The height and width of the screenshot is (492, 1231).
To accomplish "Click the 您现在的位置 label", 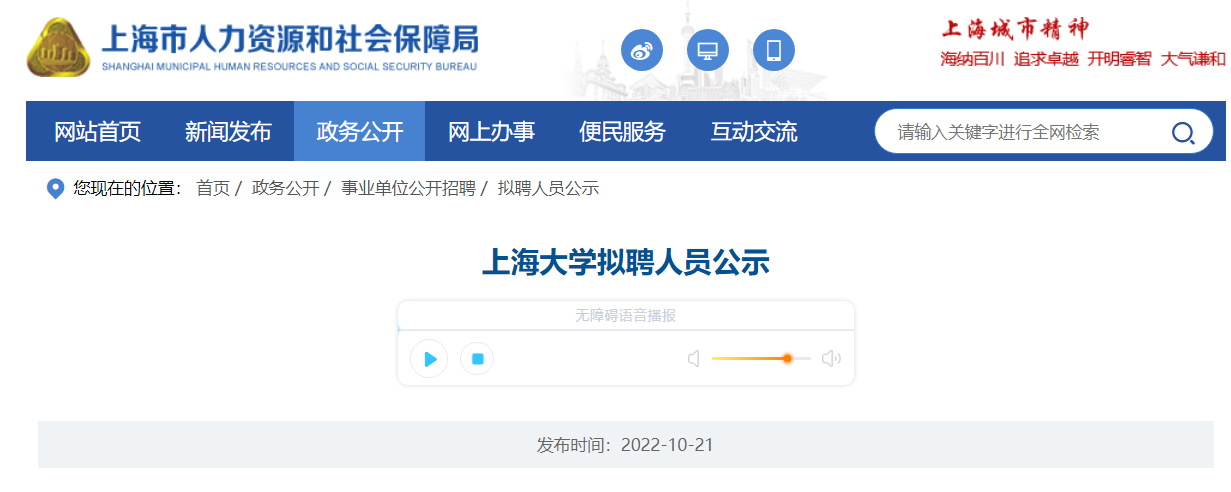I will pyautogui.click(x=128, y=188).
